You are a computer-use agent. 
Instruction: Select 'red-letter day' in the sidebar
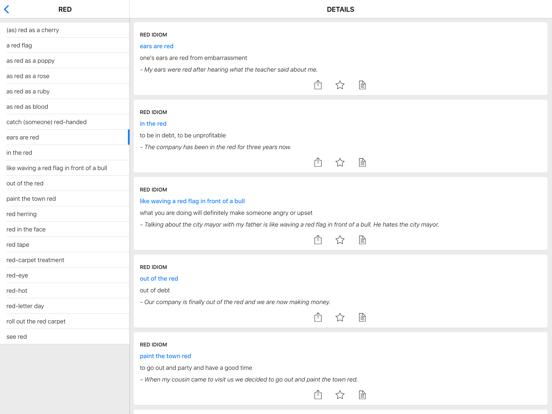(65, 306)
